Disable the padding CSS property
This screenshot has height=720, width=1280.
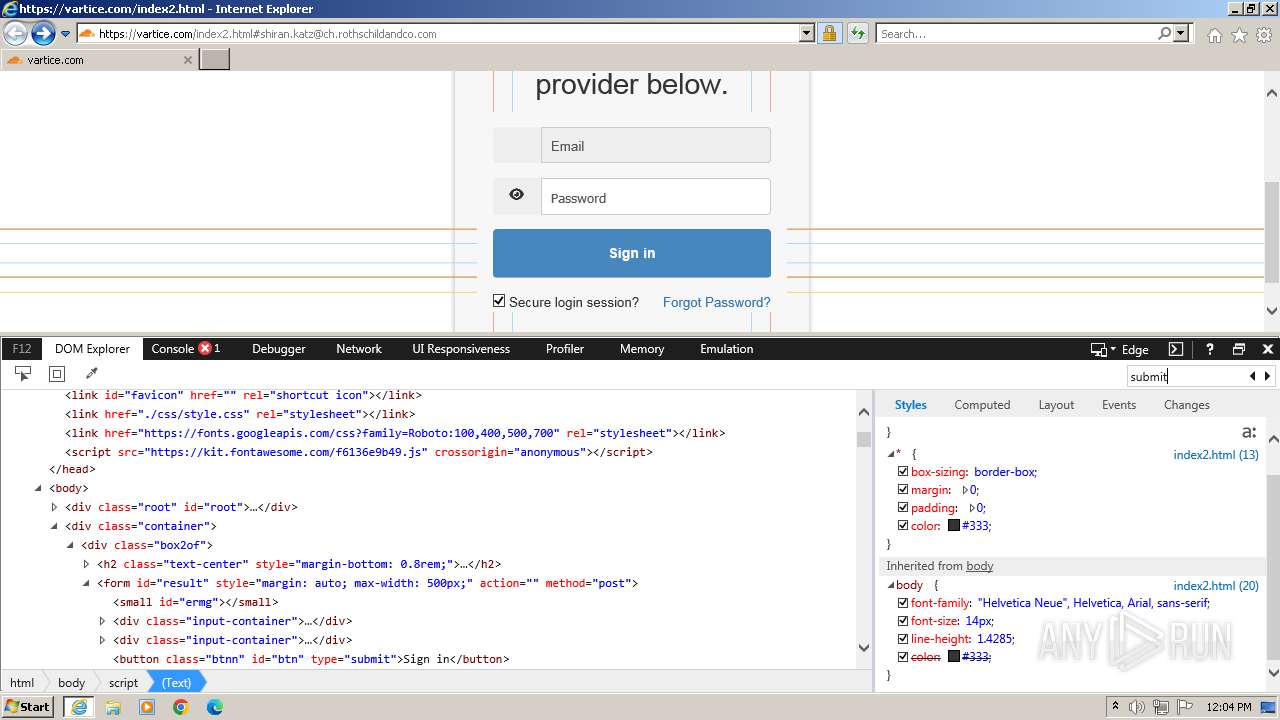[903, 508]
